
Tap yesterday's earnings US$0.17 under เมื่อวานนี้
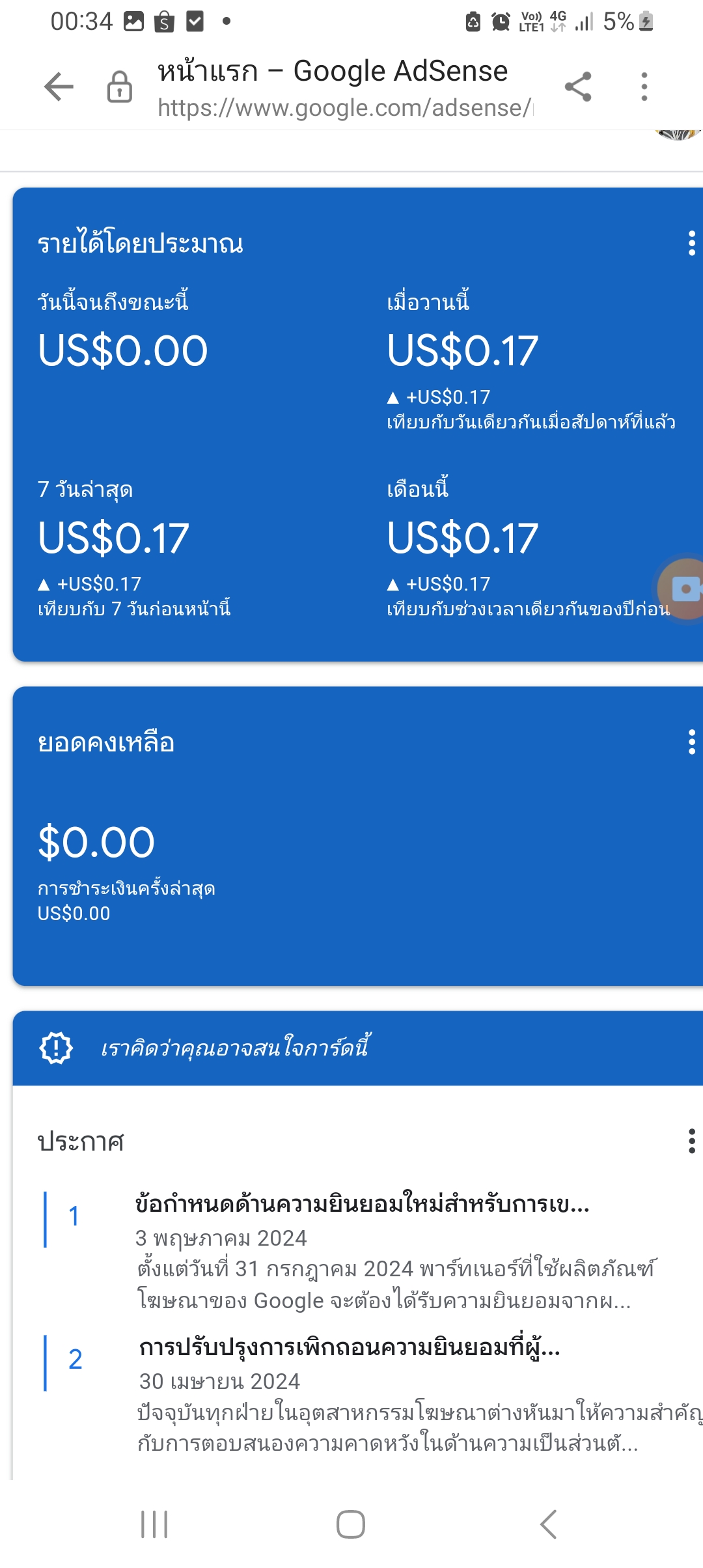point(463,350)
